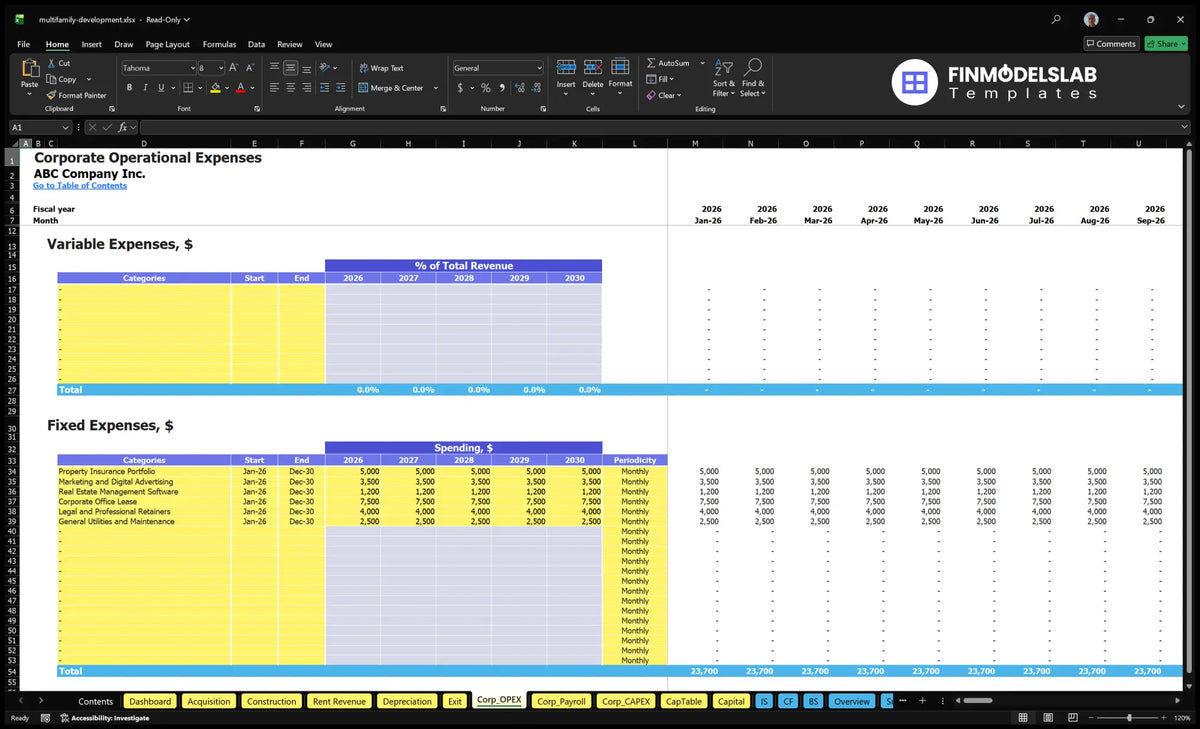This screenshot has width=1200, height=729.
Task: Click the Borders grid icon
Action: point(187,88)
